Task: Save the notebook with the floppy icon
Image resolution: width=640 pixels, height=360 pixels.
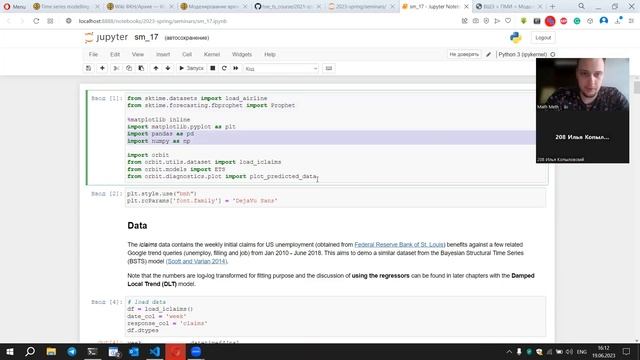Action: pos(89,68)
